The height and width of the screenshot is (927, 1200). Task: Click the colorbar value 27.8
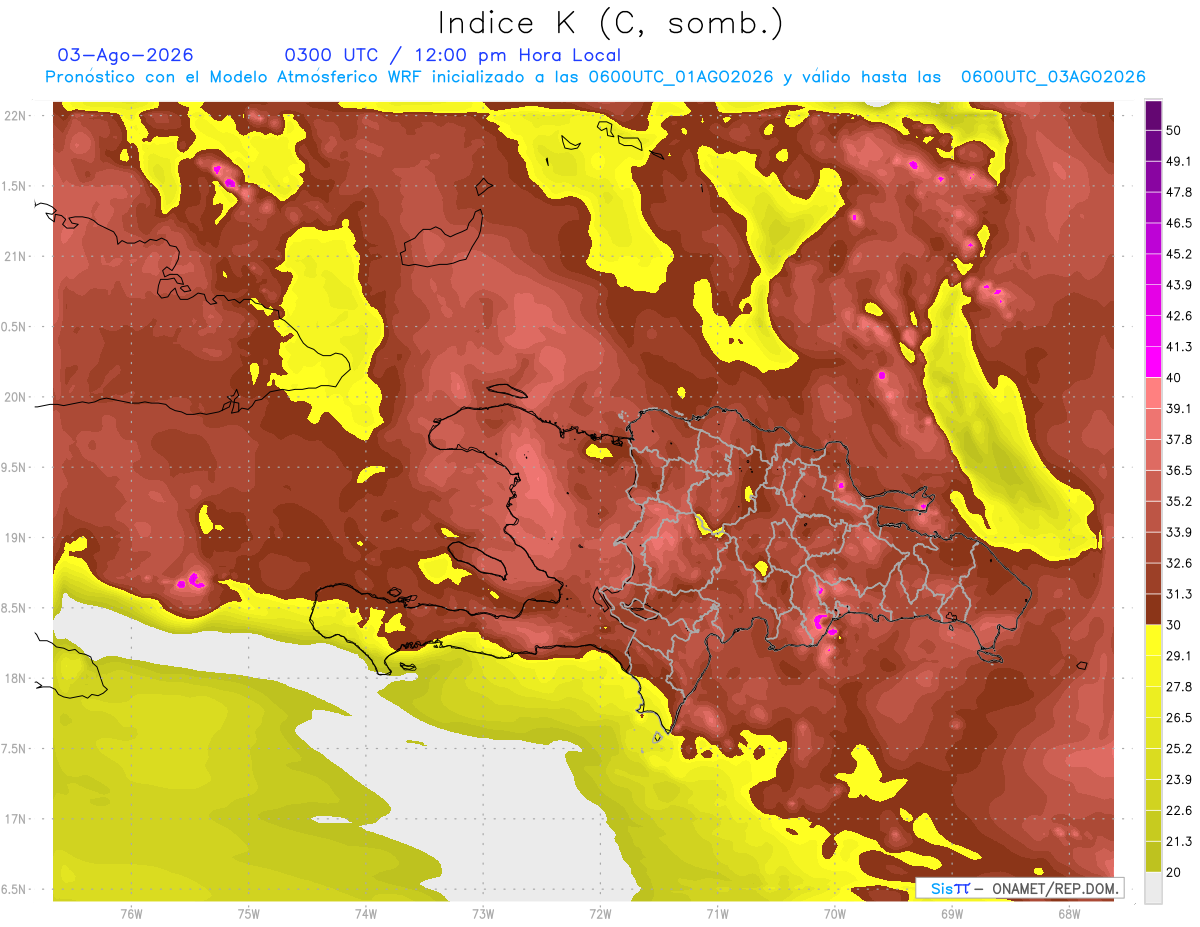coord(1179,686)
